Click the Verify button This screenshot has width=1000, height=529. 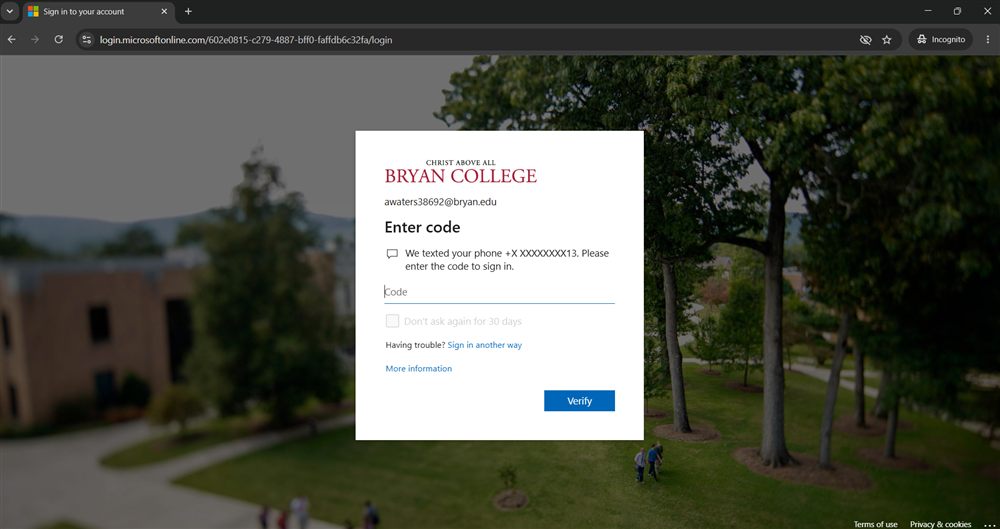(579, 401)
